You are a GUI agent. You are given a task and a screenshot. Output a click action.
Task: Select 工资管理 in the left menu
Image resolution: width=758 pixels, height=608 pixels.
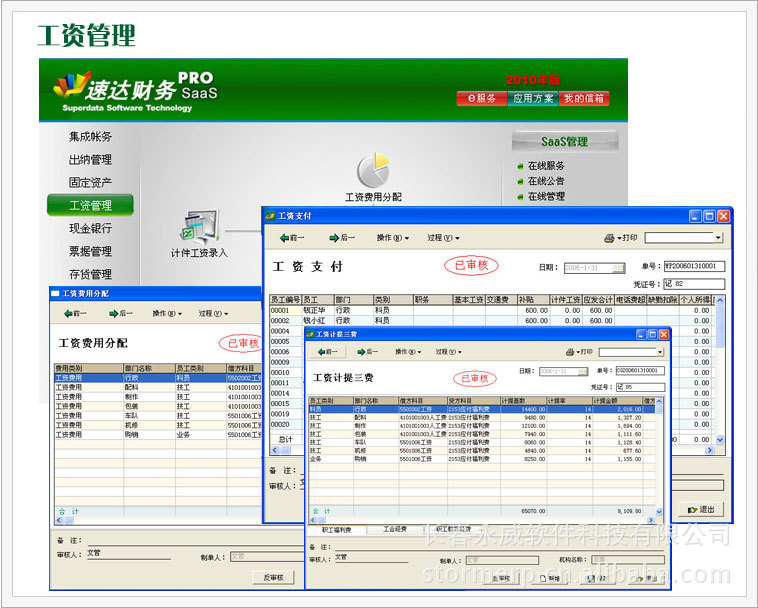tap(90, 205)
